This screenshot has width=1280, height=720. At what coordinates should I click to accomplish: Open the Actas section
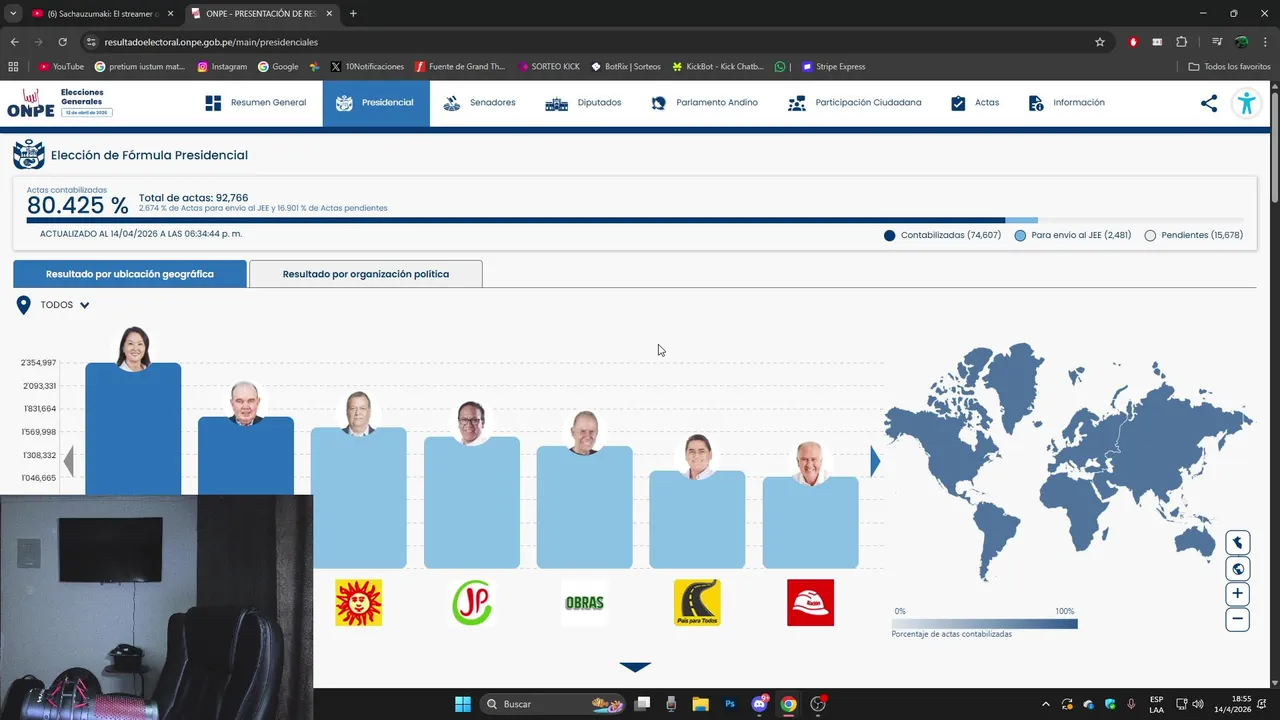(x=975, y=103)
